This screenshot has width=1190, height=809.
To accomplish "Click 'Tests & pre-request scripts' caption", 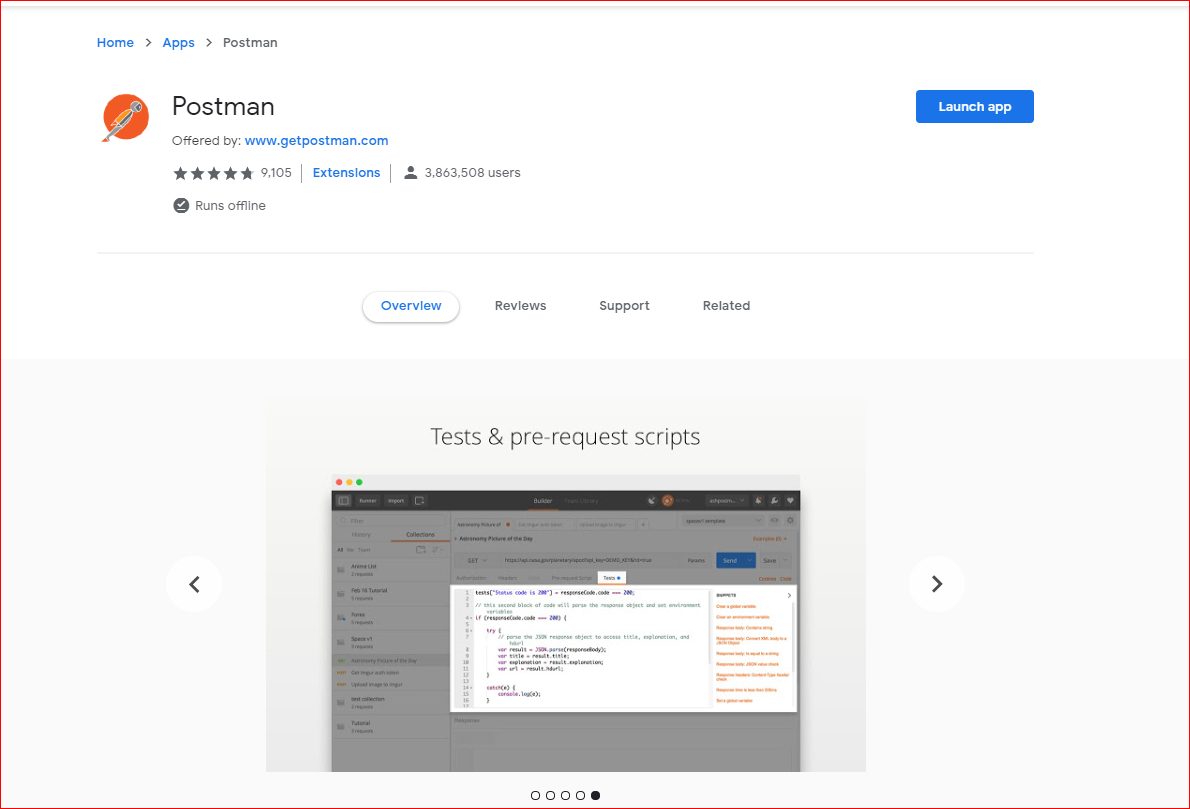I will pos(565,436).
